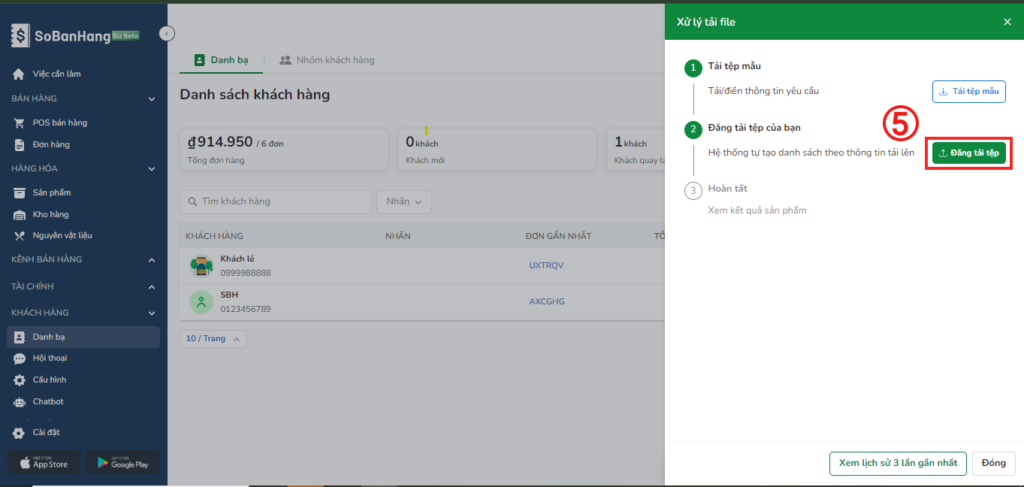1024x487 pixels.
Task: Click the SoBanHang logo icon
Action: click(21, 35)
